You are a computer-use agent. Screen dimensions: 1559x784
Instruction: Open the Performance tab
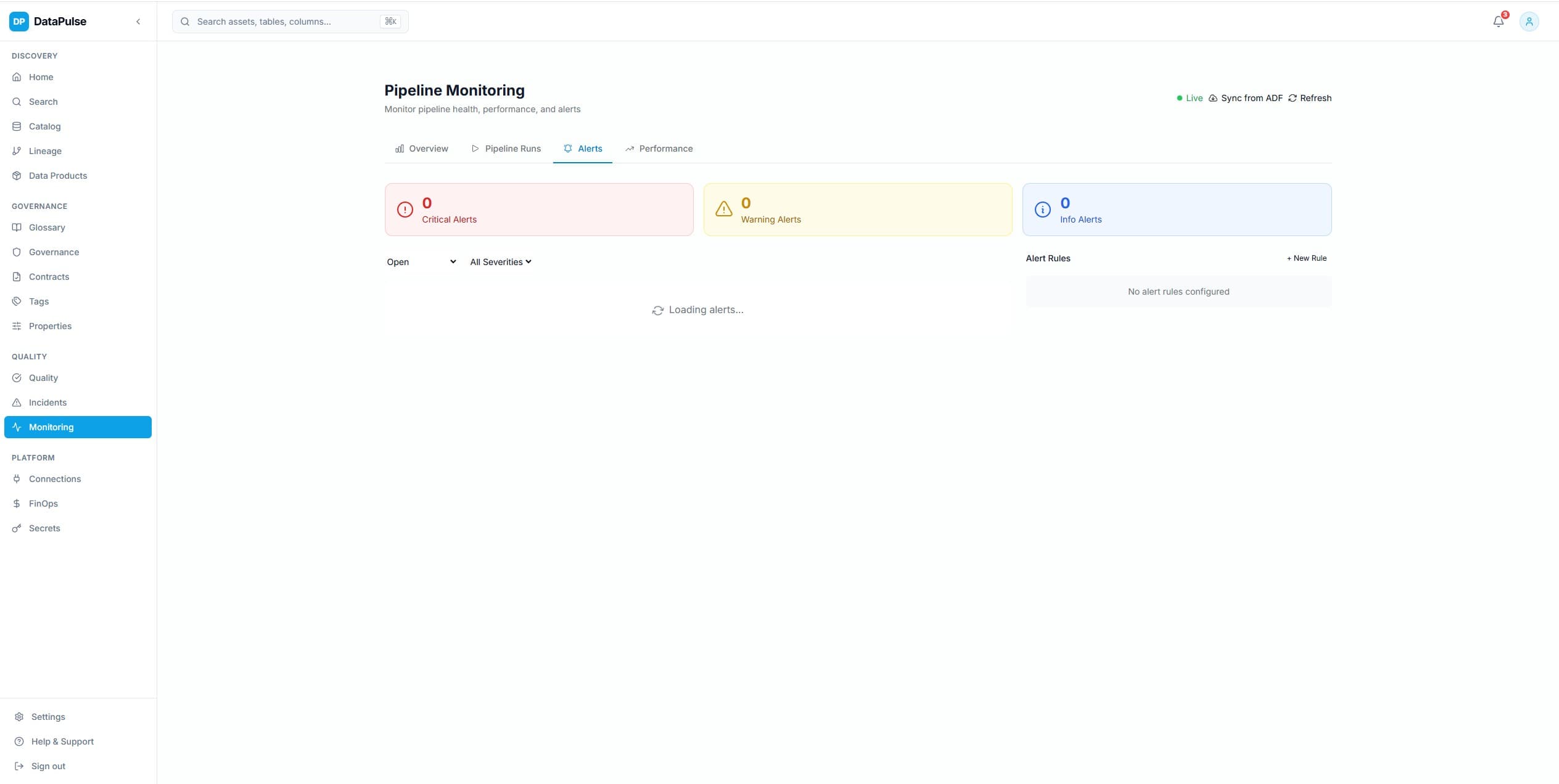[x=665, y=149]
